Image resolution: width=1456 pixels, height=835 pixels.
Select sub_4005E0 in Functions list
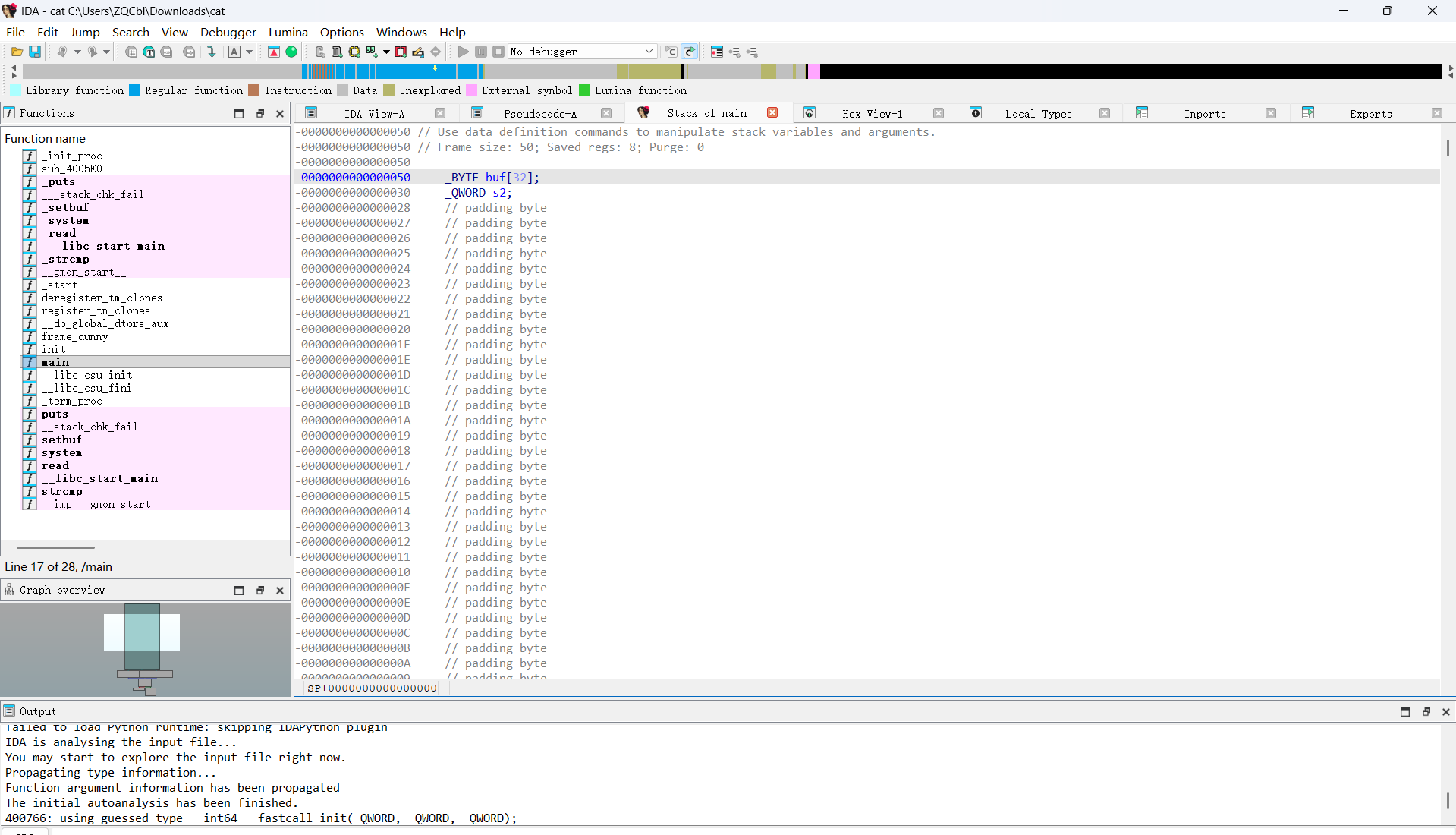tap(155, 169)
